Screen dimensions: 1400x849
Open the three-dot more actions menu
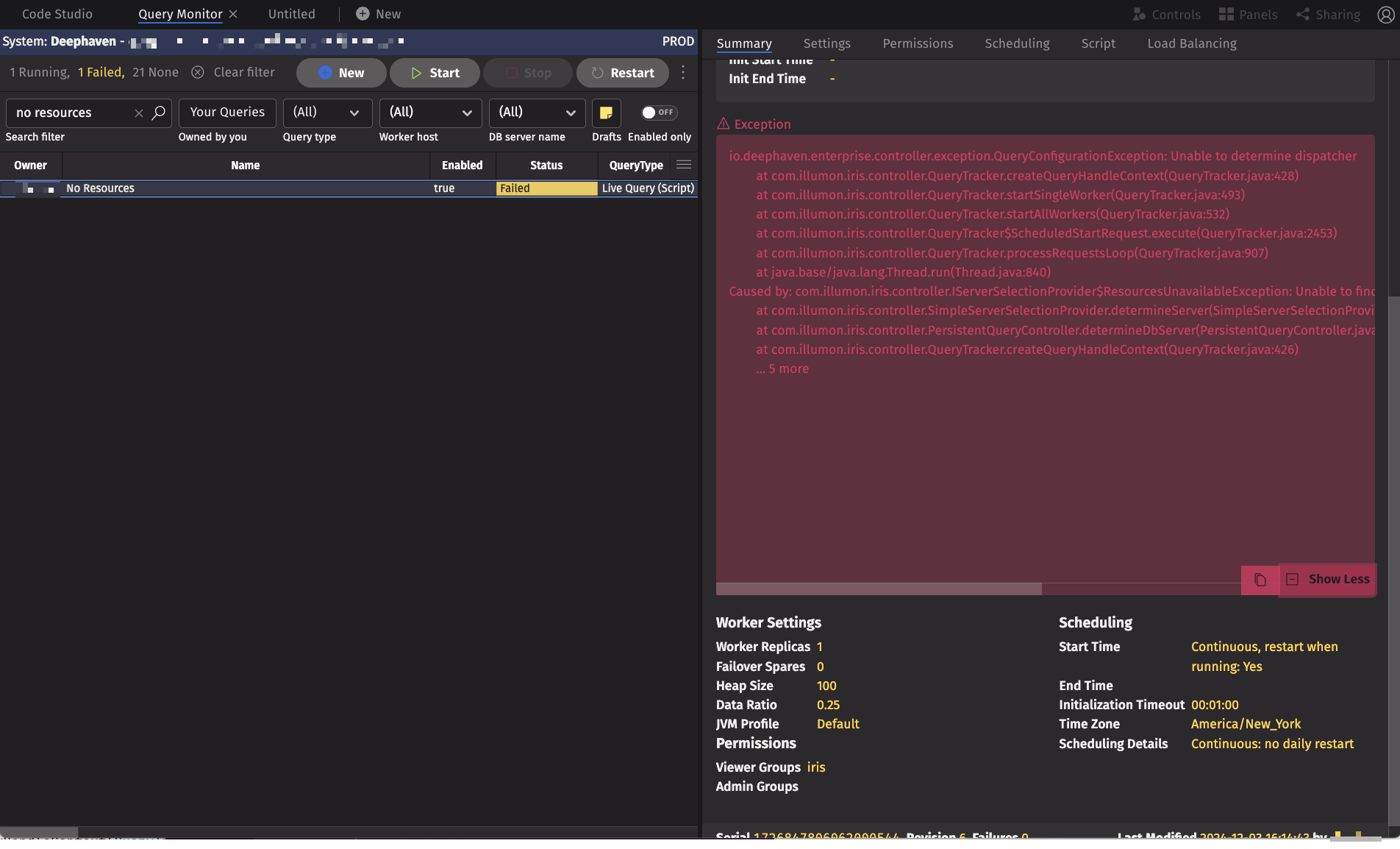[x=683, y=72]
